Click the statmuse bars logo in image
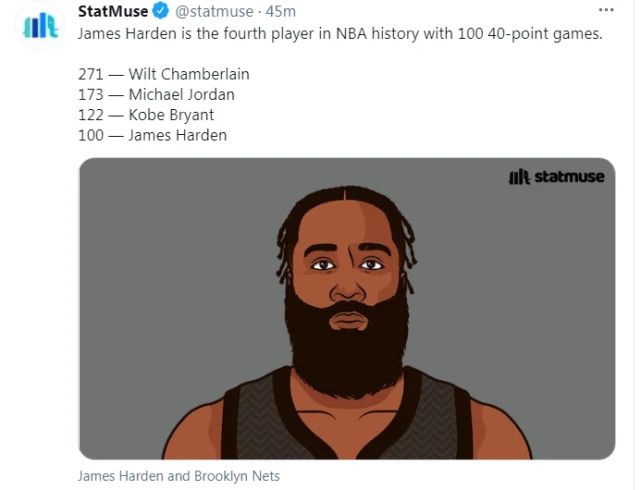The image size is (641, 490). pos(519,177)
